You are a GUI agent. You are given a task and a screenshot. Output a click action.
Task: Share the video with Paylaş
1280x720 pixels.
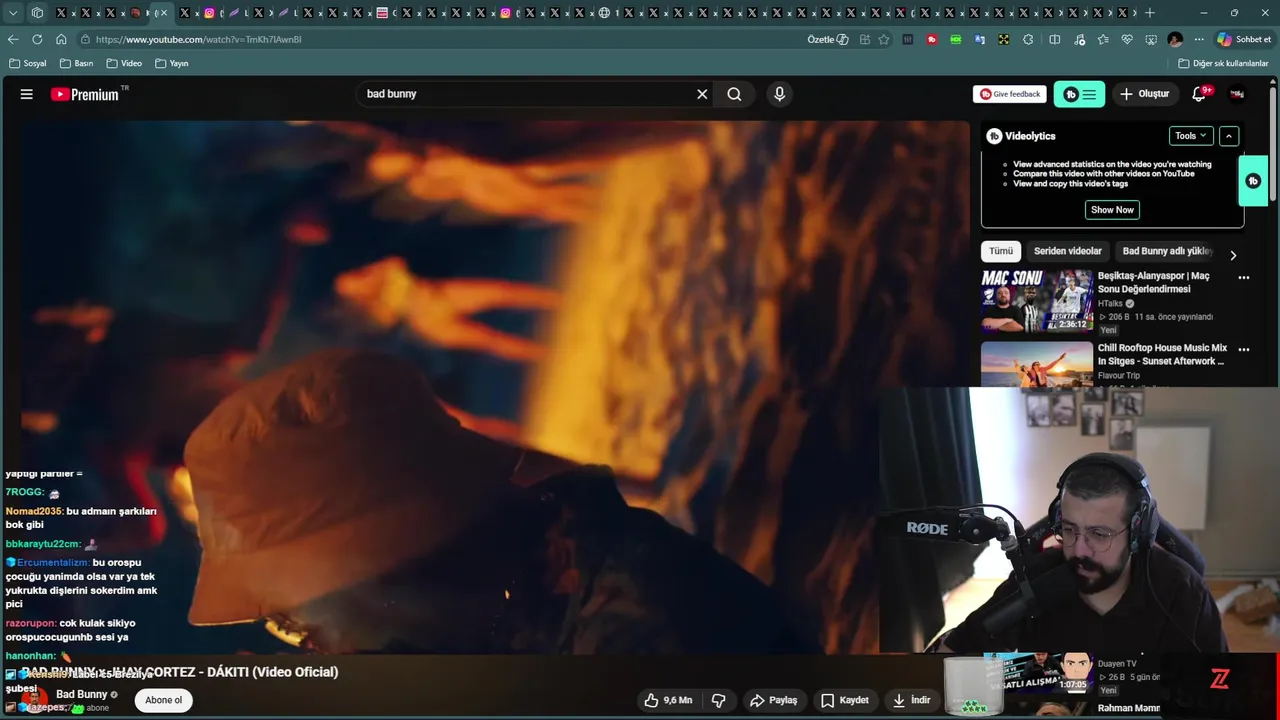[x=774, y=700]
